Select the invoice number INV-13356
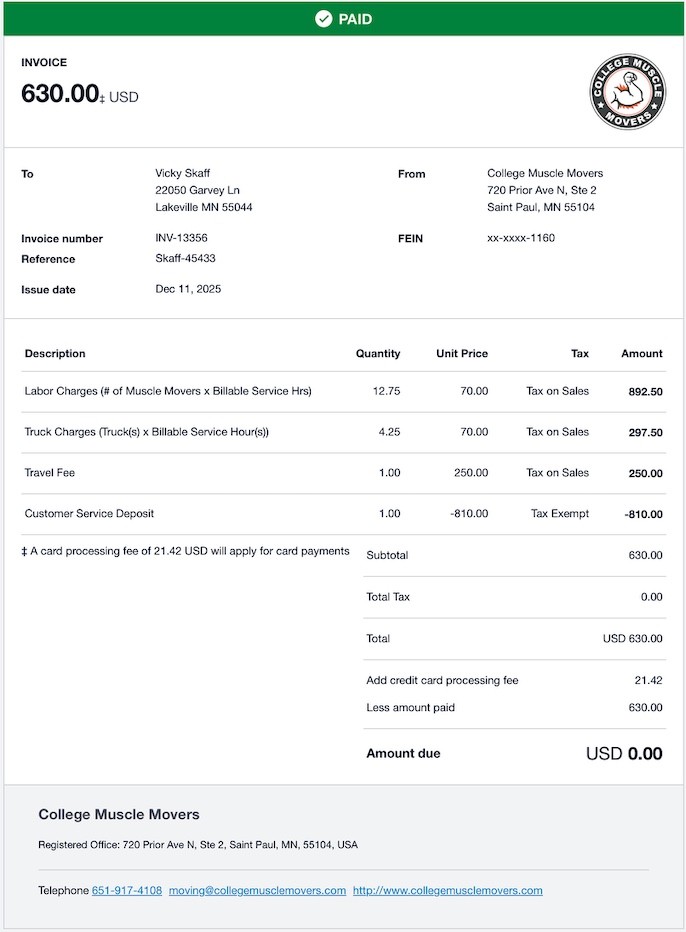 181,238
